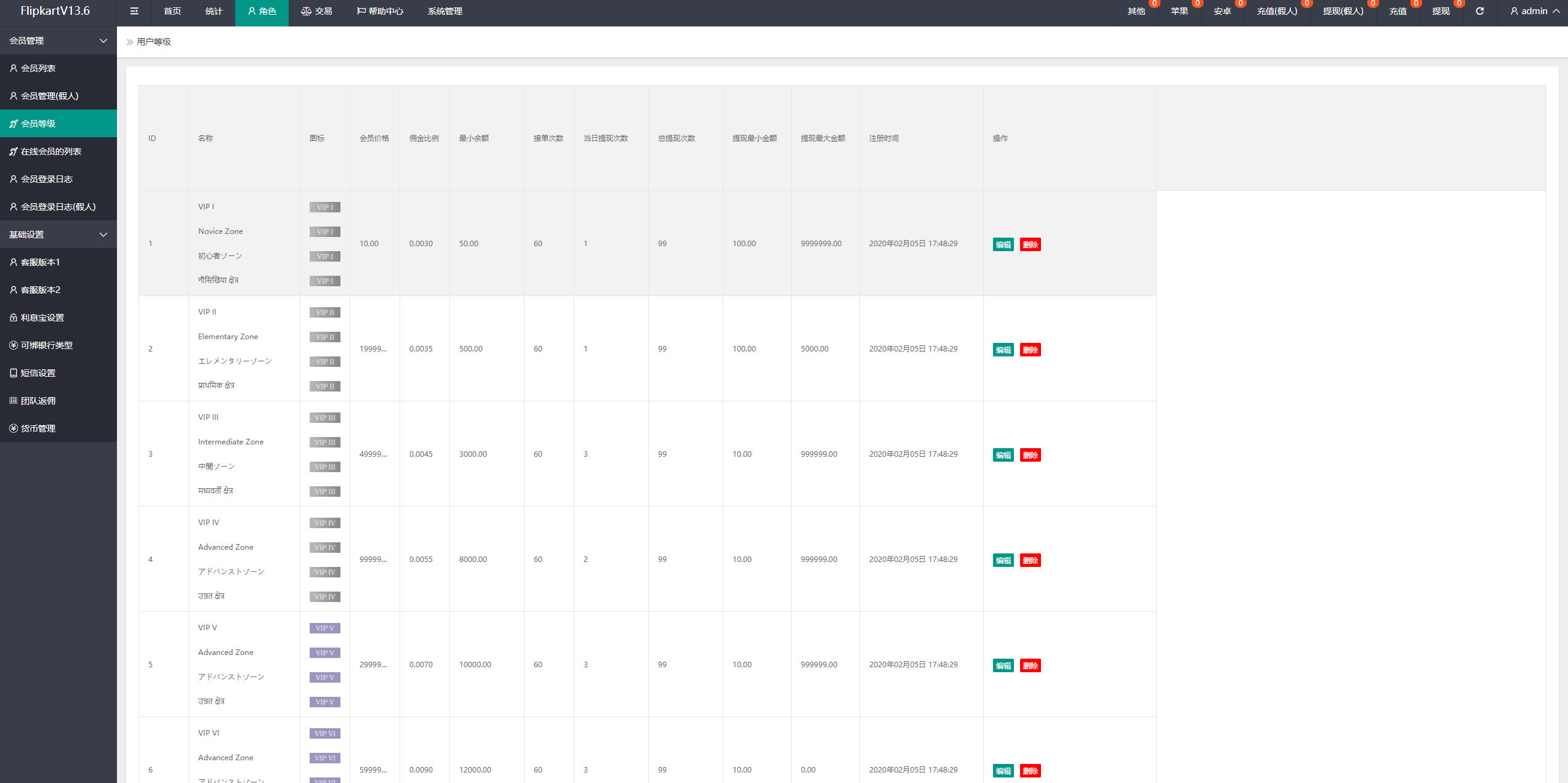Viewport: 1568px width, 783px height.
Task: Click the 货币管理 yen icon
Action: pyautogui.click(x=14, y=428)
